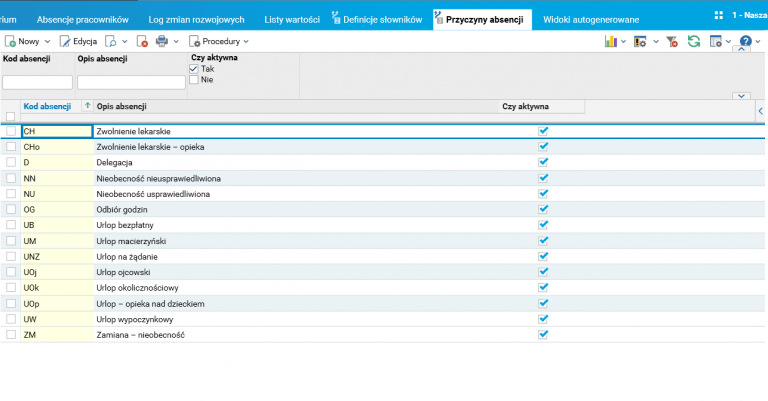Sort by the Kod absencji column header

(x=48, y=106)
